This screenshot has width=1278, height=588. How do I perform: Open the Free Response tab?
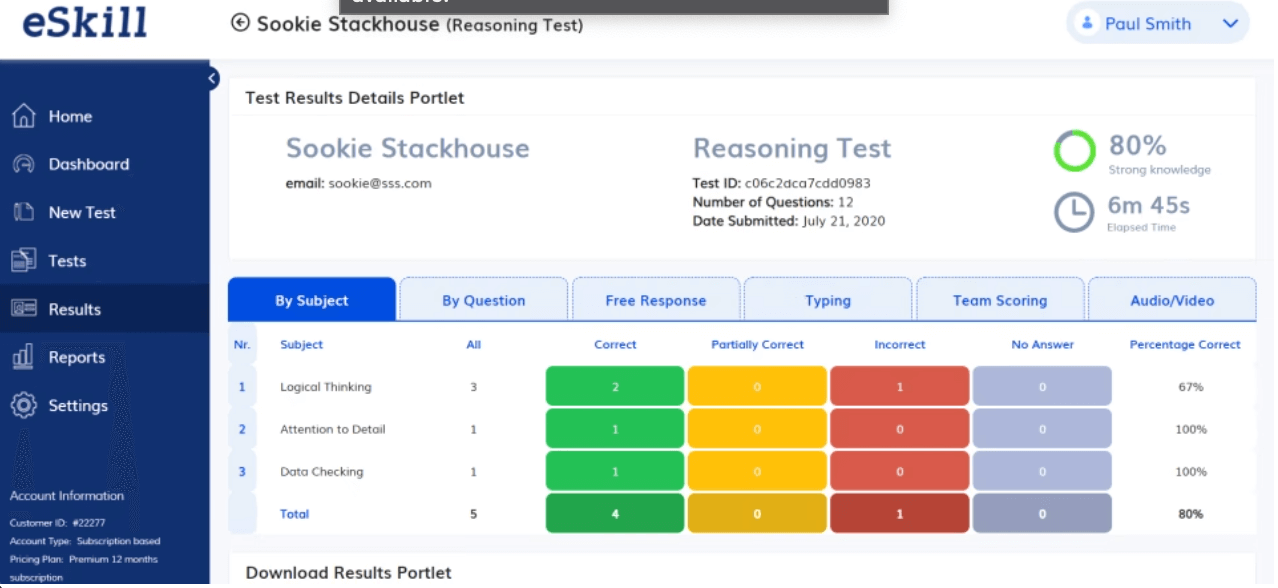[x=656, y=300]
